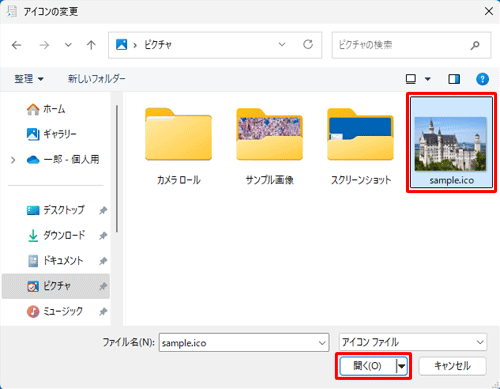The height and width of the screenshot is (389, 500).
Task: Open help with blue question icon
Action: (482, 79)
